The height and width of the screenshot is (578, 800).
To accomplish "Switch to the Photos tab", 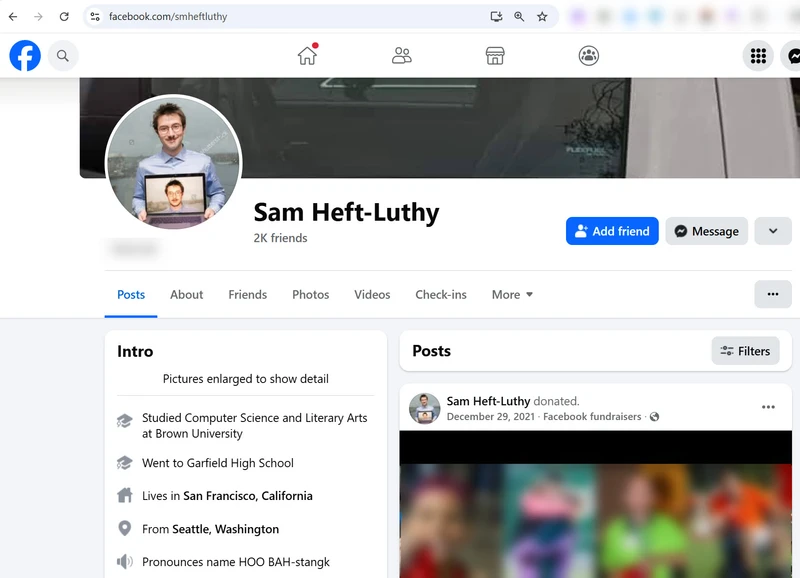I will (x=310, y=294).
